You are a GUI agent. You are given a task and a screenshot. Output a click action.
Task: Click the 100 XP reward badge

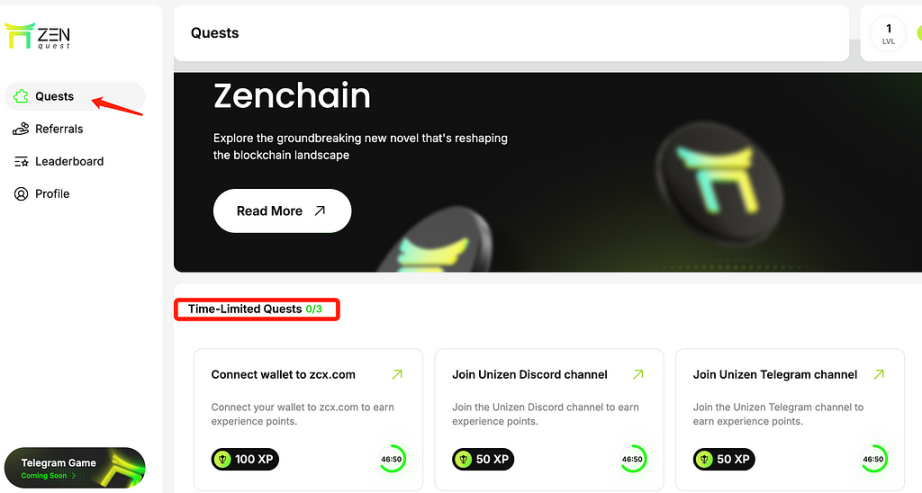tap(245, 459)
